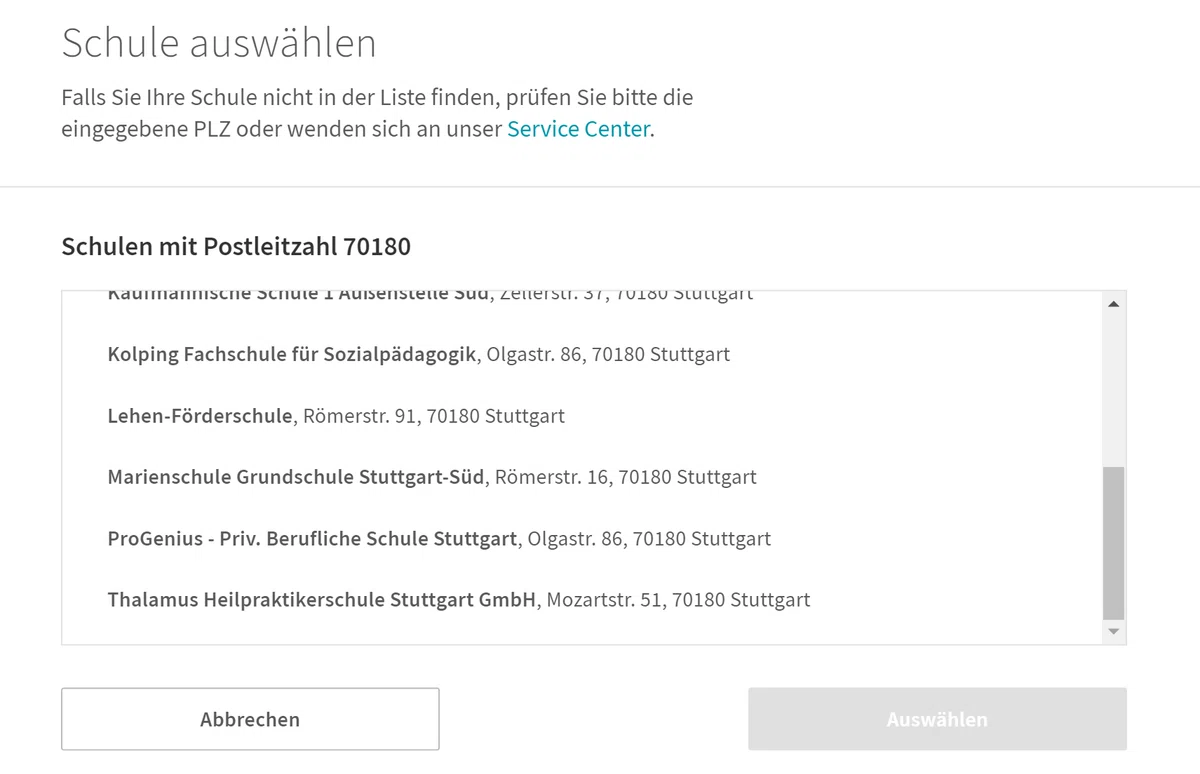
Task: Click the scrollbar up arrow
Action: tap(1113, 304)
